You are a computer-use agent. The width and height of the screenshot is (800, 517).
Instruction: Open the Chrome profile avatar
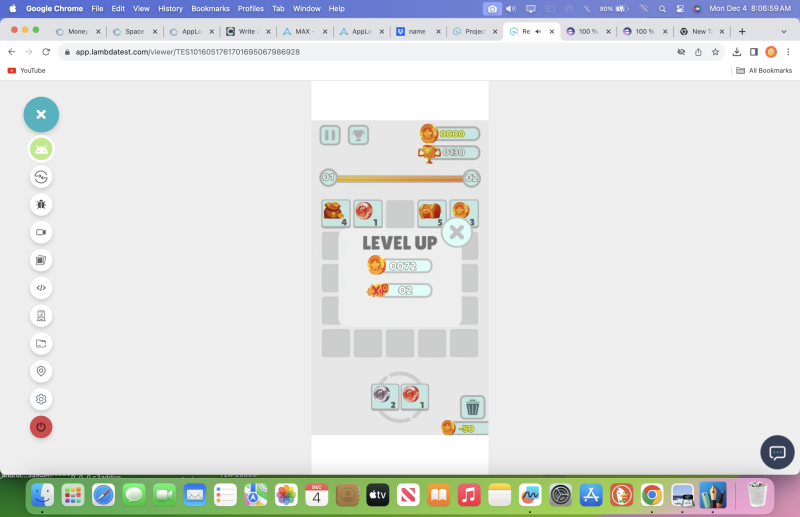(771, 52)
